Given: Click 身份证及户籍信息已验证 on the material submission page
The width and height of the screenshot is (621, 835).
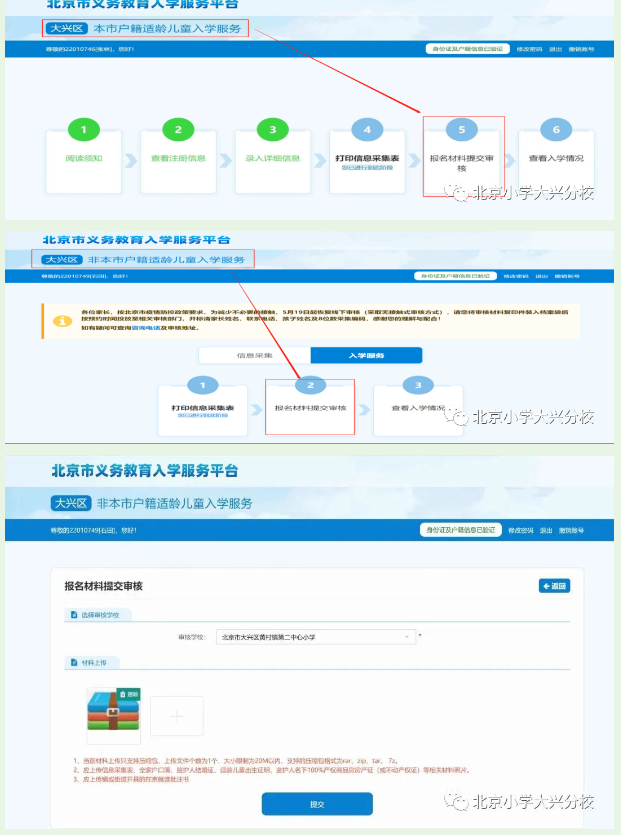Looking at the screenshot, I should pos(458,529).
